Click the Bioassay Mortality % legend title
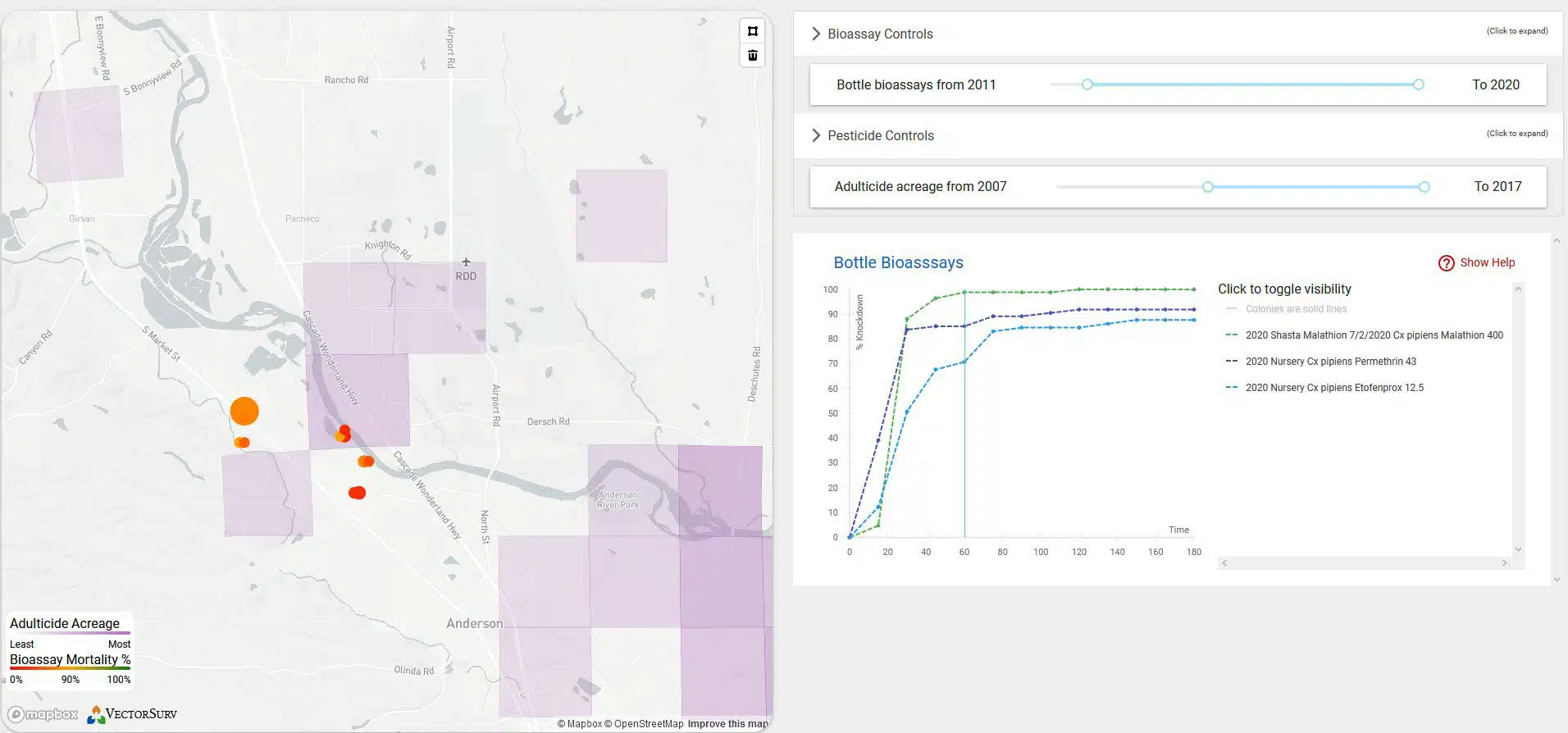The image size is (1568, 733). pos(70,659)
